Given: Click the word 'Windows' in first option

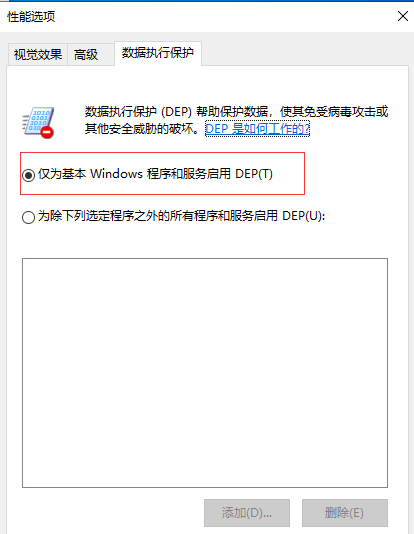Looking at the screenshot, I should pyautogui.click(x=116, y=174).
